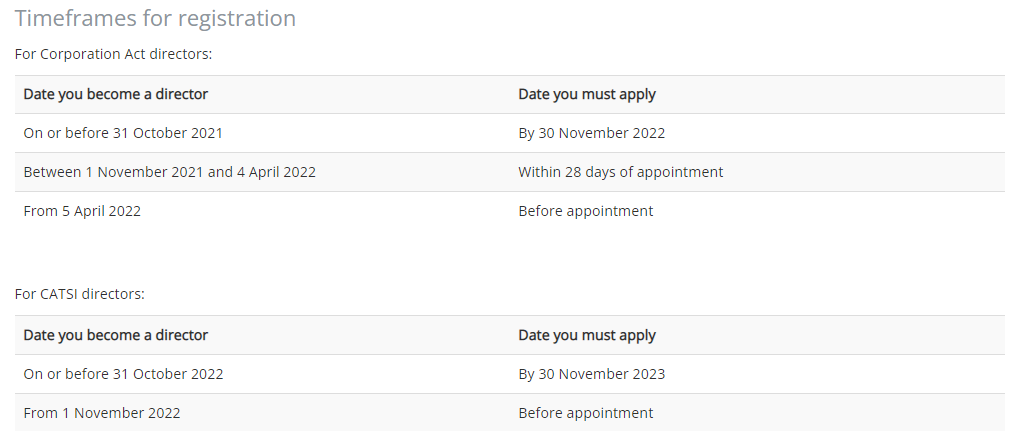Click 'Date you become a director' header in Corporation Act table
Viewport: 1019px width, 445px height.
tap(116, 94)
